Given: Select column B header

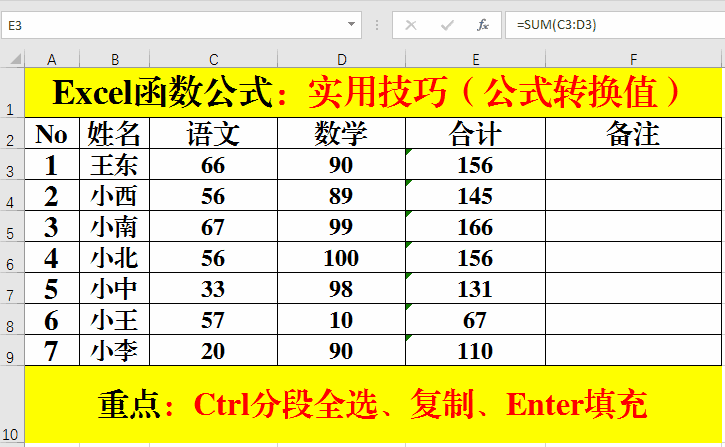Looking at the screenshot, I should 115,59.
